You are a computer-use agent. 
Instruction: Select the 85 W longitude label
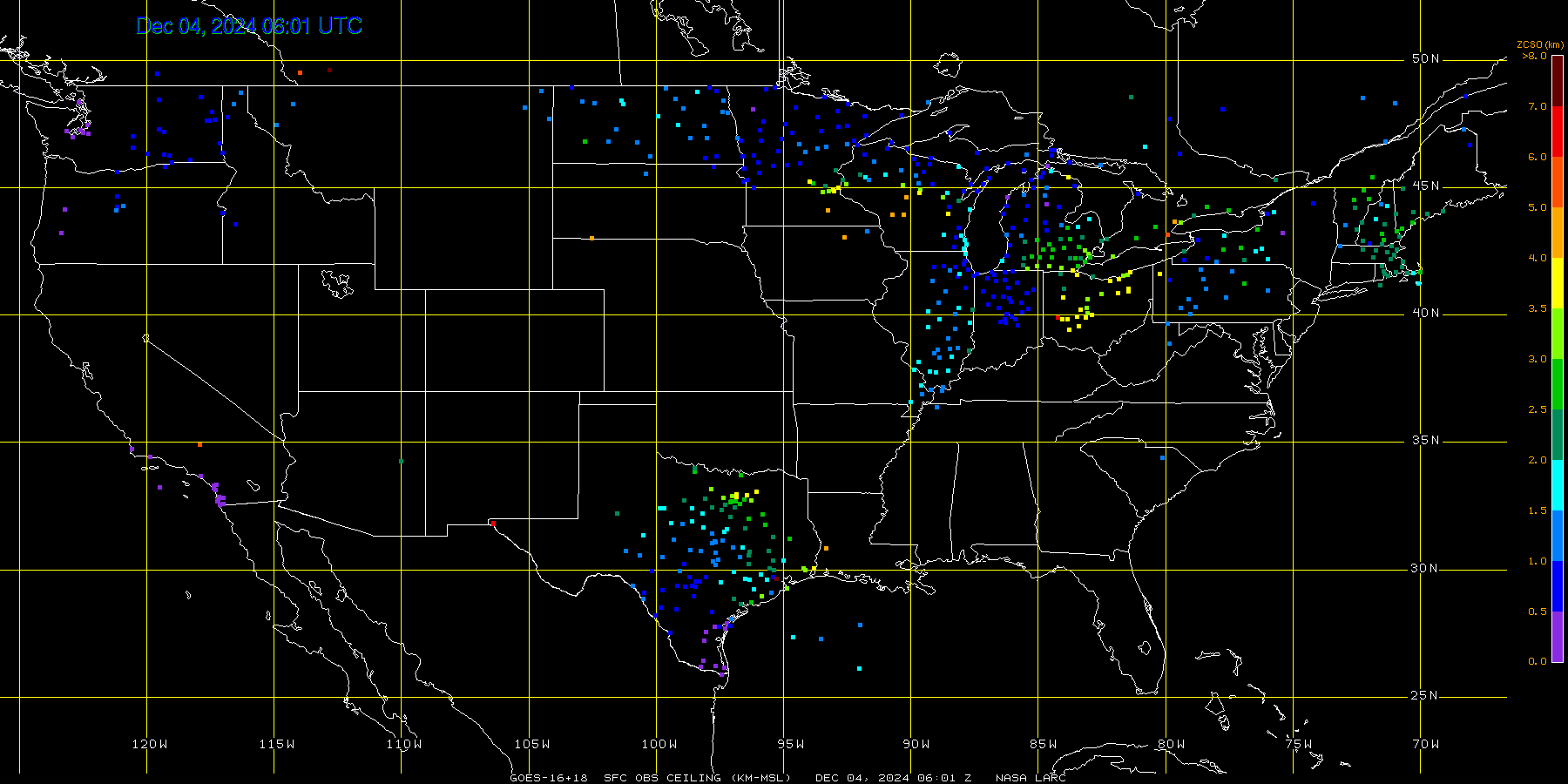pos(1044,744)
